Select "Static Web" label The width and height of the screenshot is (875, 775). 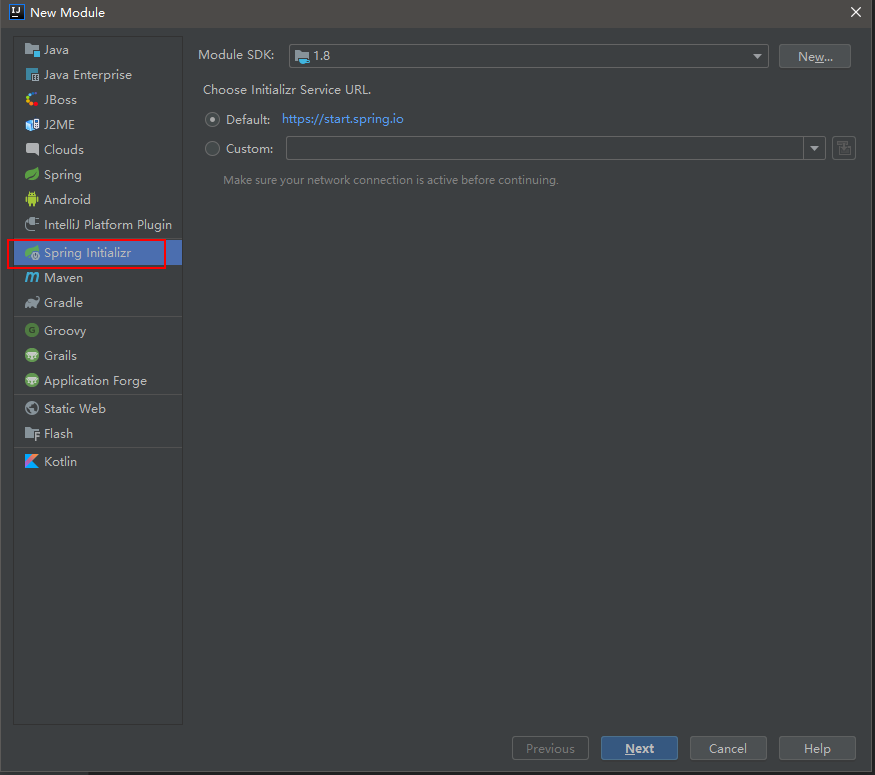(75, 408)
